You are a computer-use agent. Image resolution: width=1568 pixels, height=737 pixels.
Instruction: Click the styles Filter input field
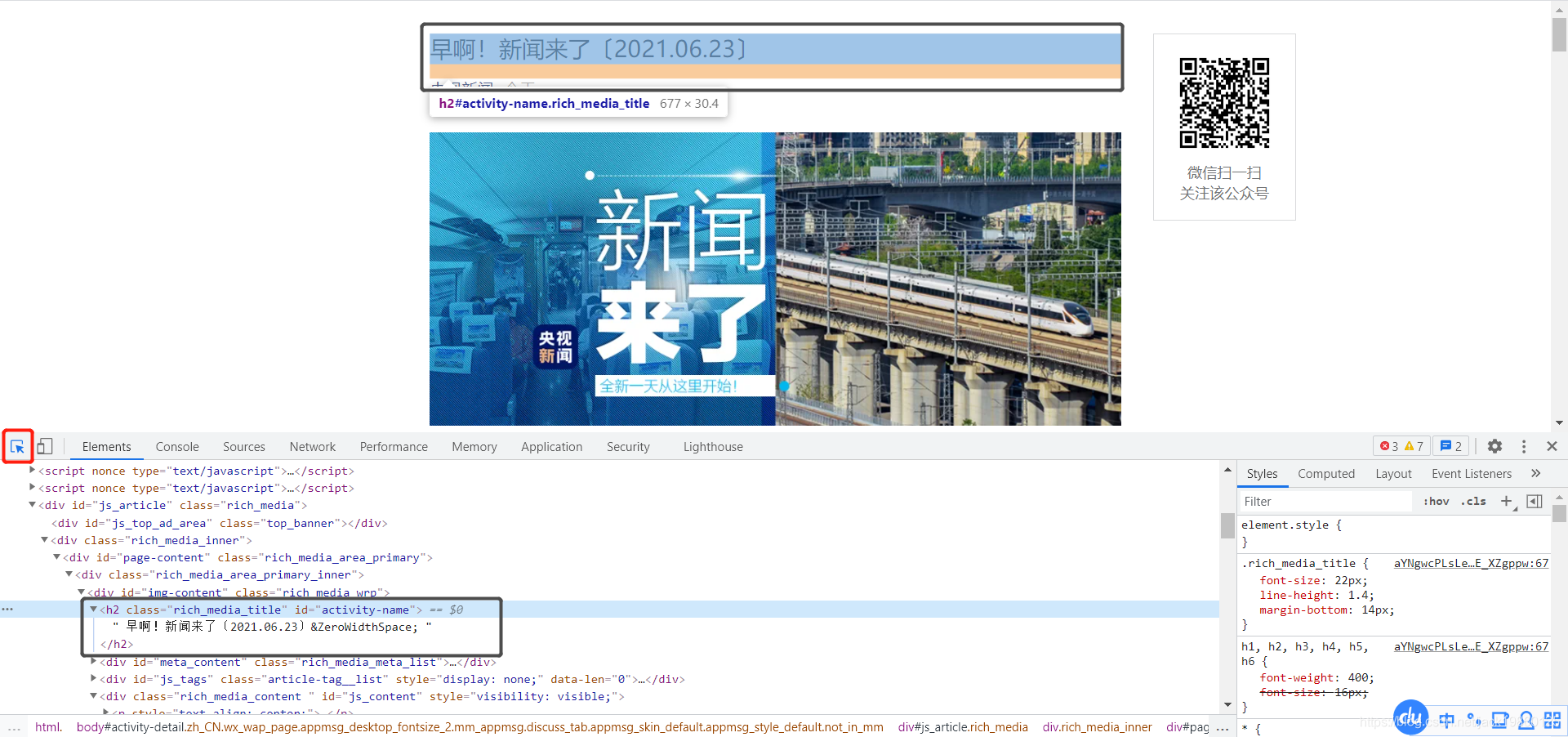click(1326, 502)
